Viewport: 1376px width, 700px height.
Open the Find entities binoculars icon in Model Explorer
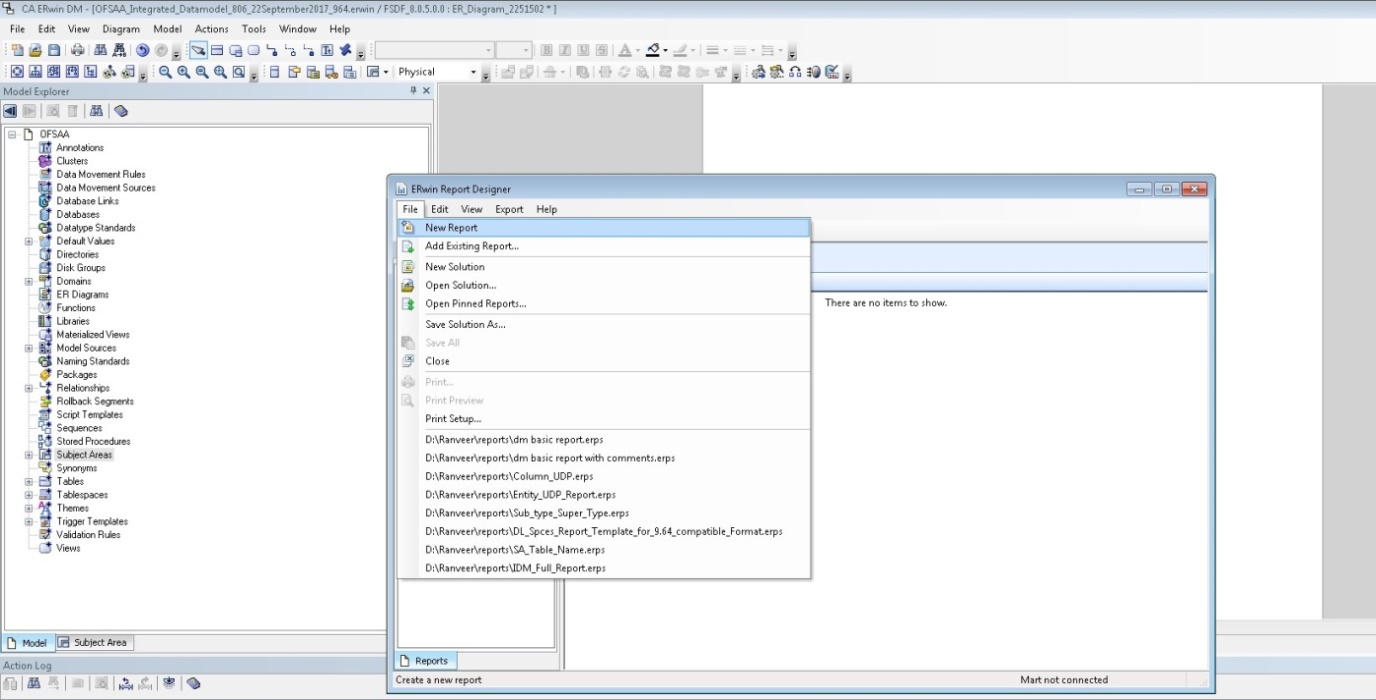point(96,111)
